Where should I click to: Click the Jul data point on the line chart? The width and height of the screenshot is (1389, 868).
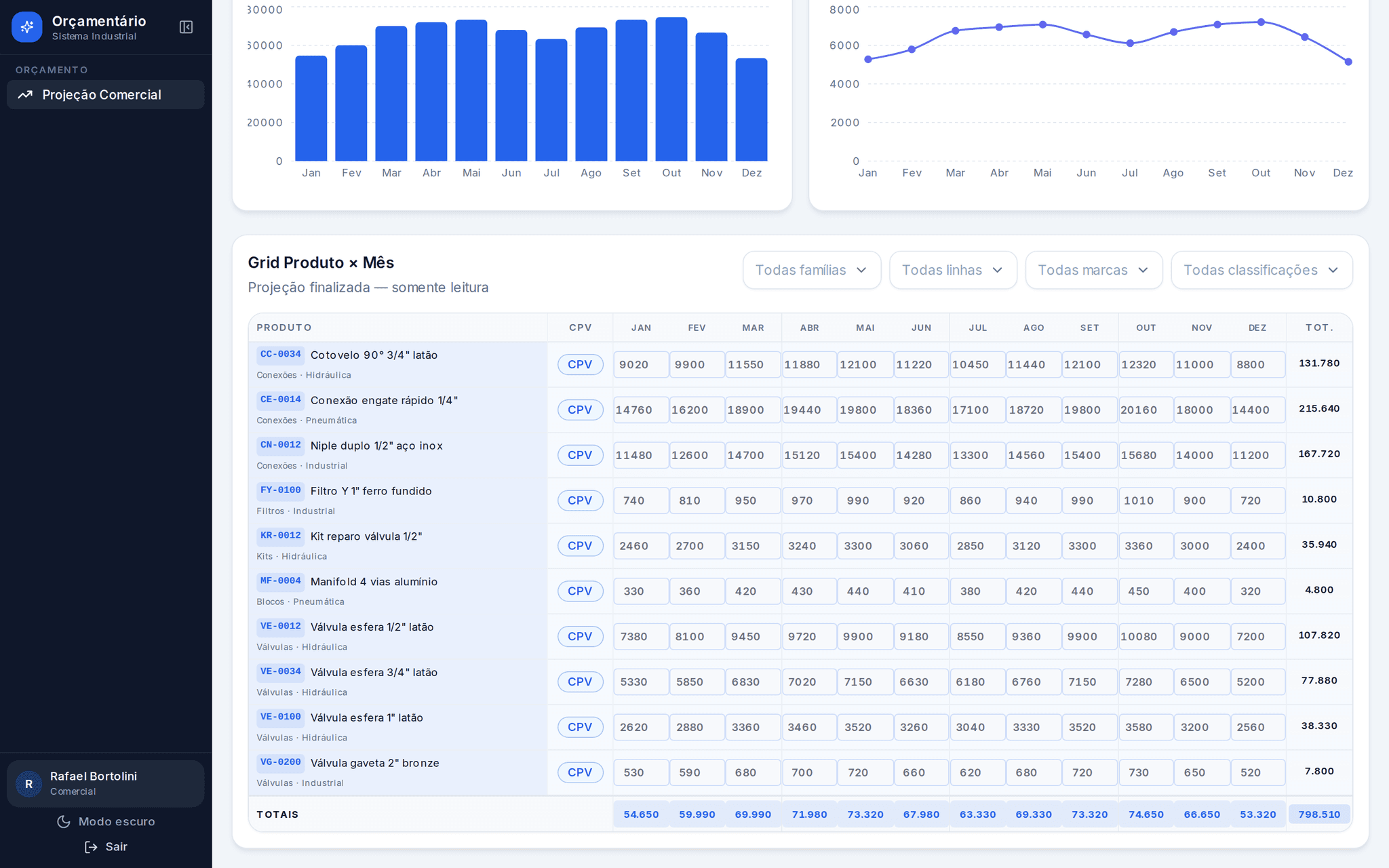pos(1130,43)
